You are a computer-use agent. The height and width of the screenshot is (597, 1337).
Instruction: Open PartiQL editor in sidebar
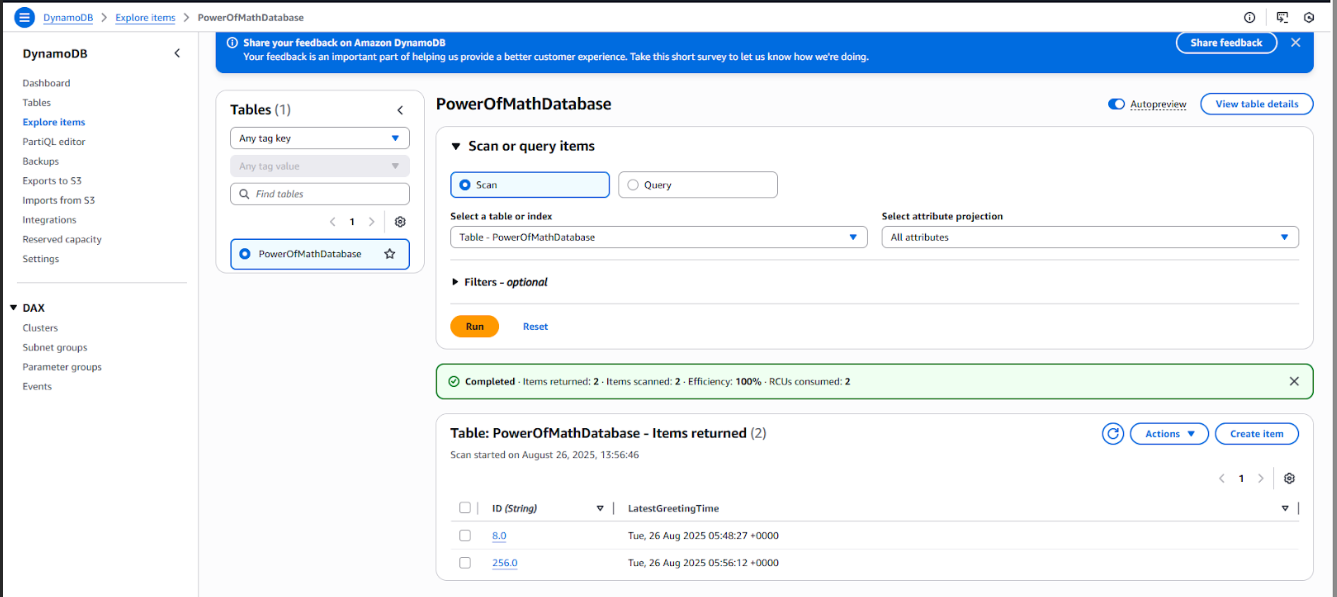point(54,142)
